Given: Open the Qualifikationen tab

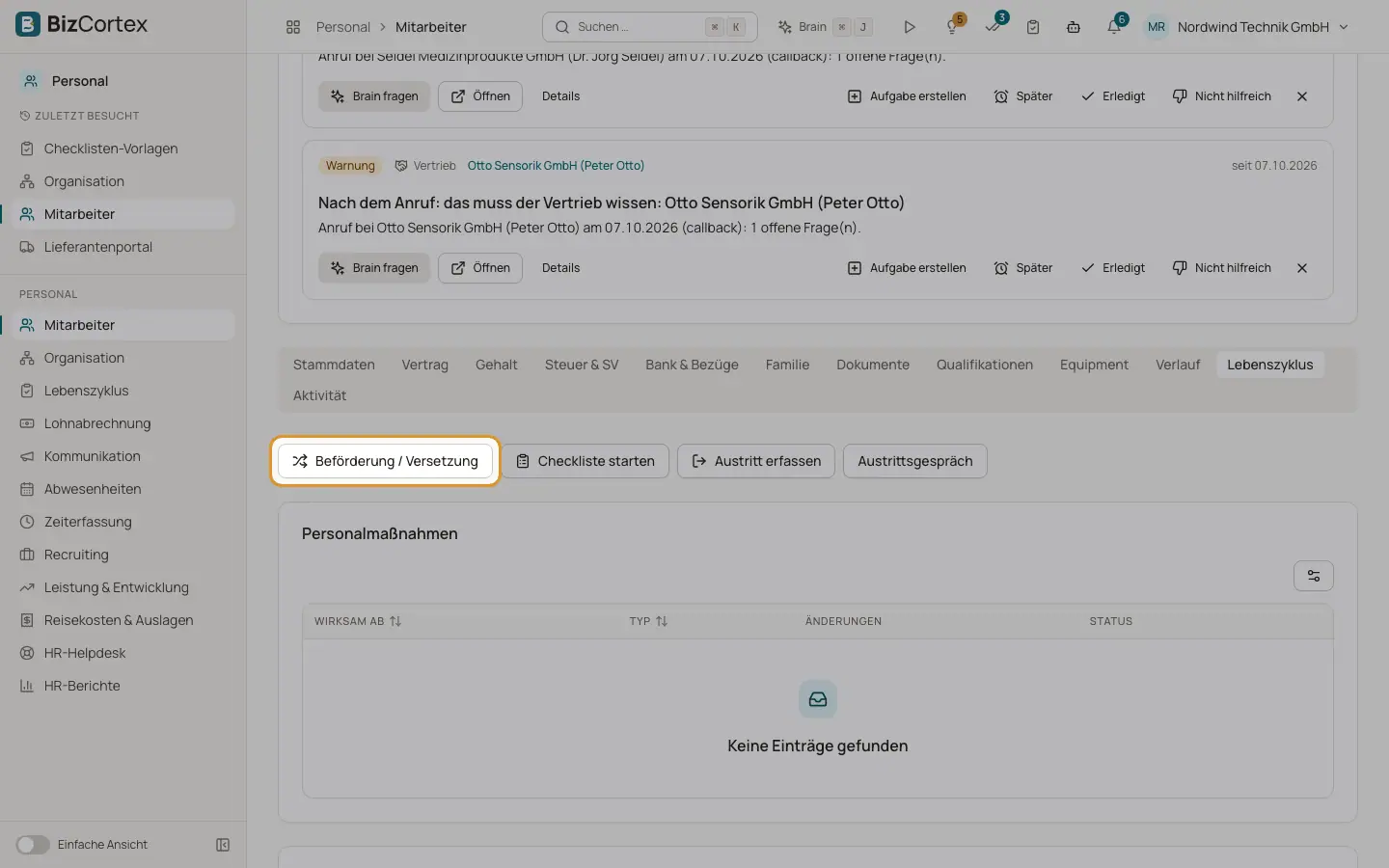Looking at the screenshot, I should 984,365.
